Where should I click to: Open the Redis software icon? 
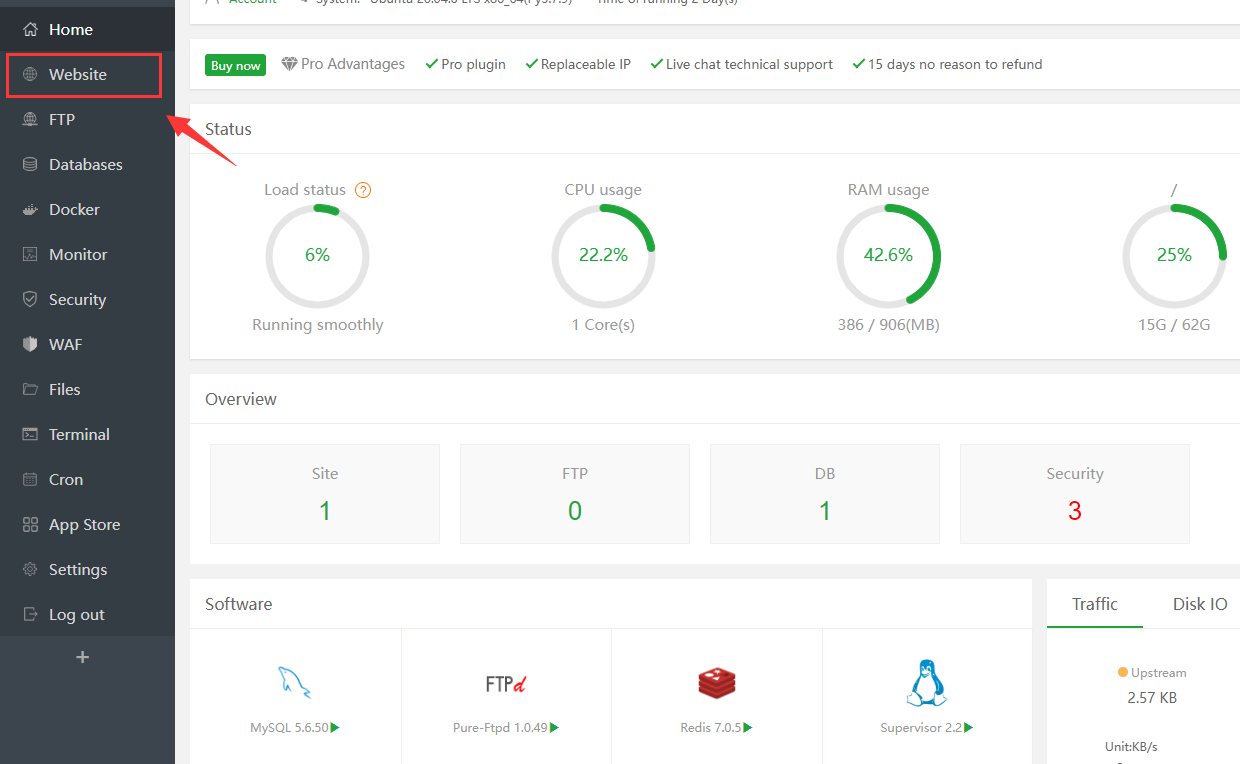716,684
